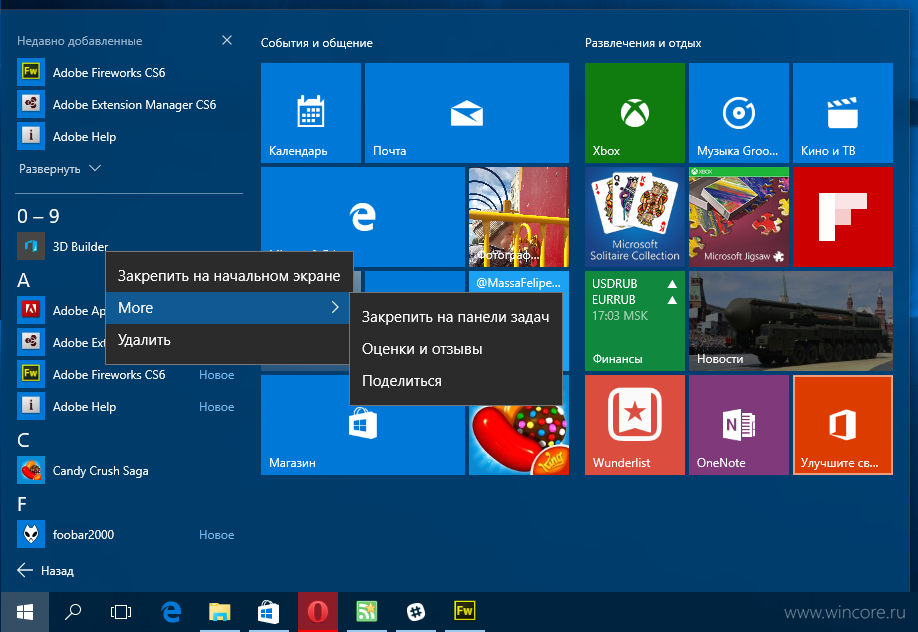Launch the Xbox tile
This screenshot has width=918, height=632.
[635, 113]
